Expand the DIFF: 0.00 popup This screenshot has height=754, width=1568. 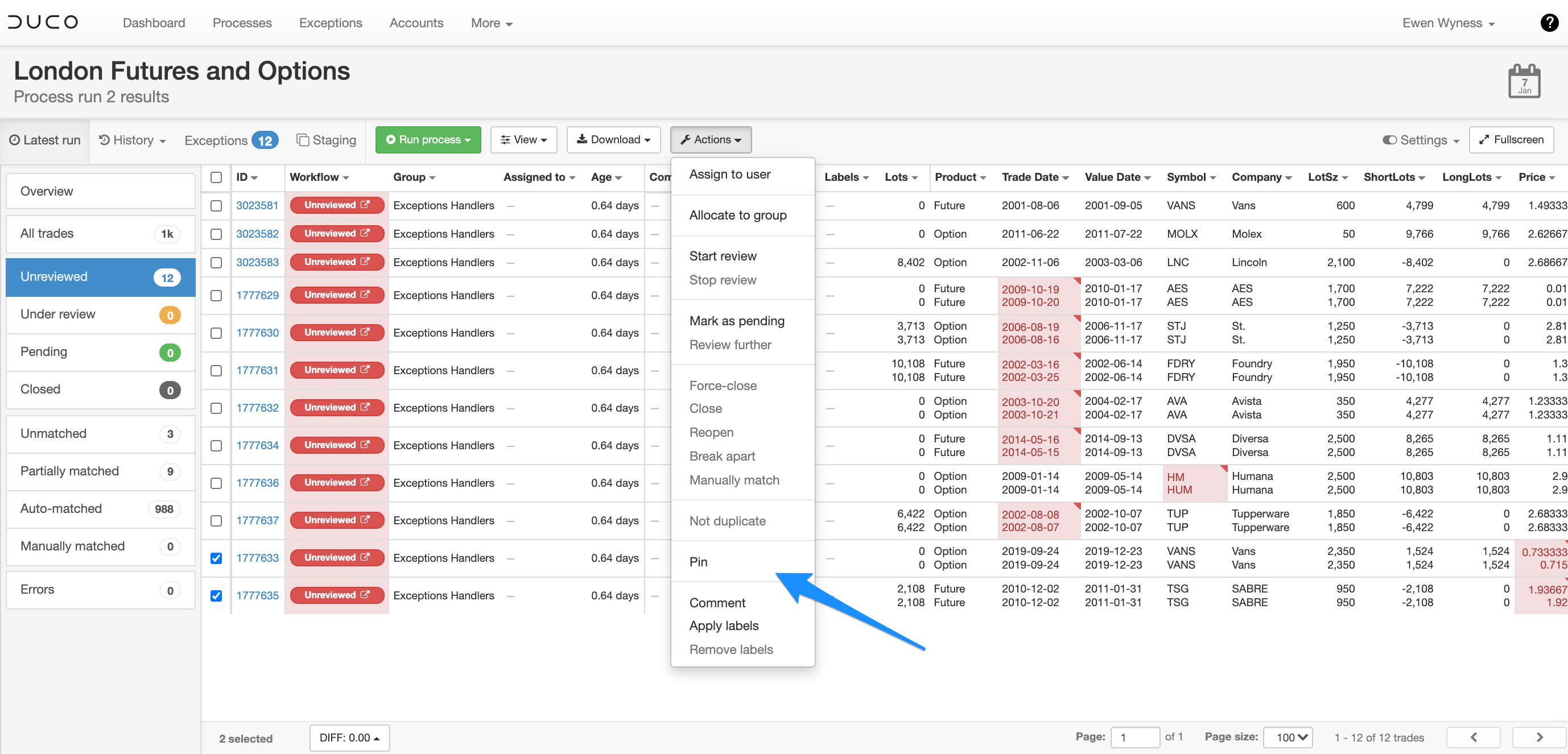(349, 738)
